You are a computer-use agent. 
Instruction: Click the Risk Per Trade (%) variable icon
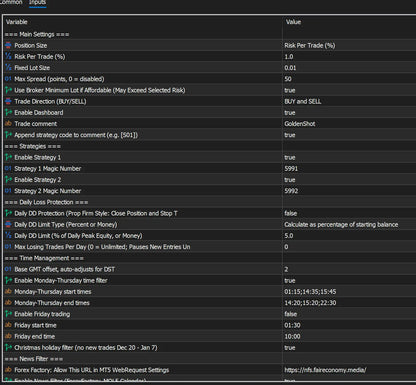point(8,57)
